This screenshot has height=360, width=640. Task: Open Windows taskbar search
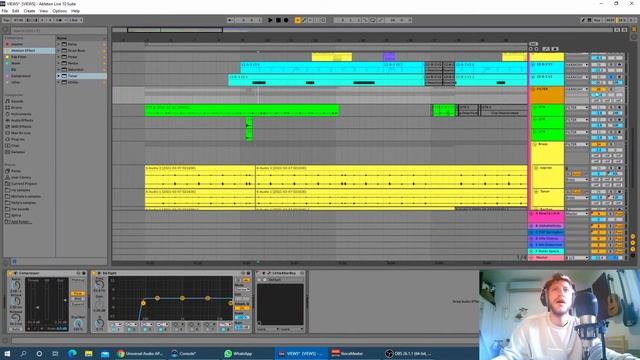(23, 353)
